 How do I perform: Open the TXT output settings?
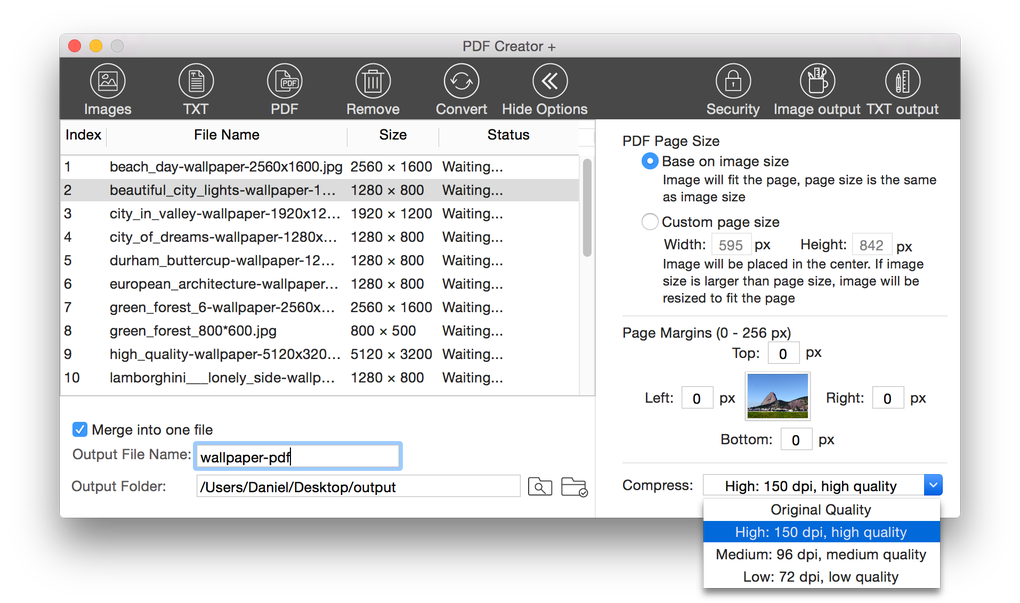(x=902, y=81)
